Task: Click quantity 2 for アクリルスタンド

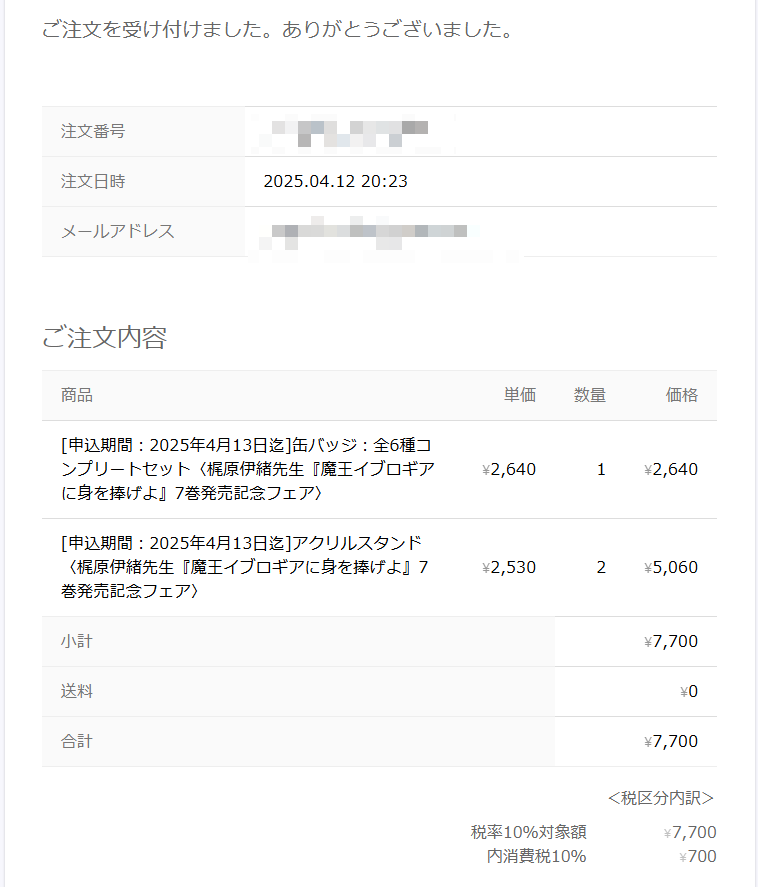Action: coord(601,567)
